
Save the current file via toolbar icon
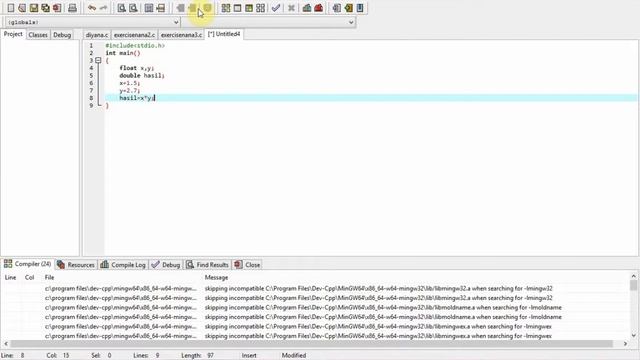pos(34,8)
